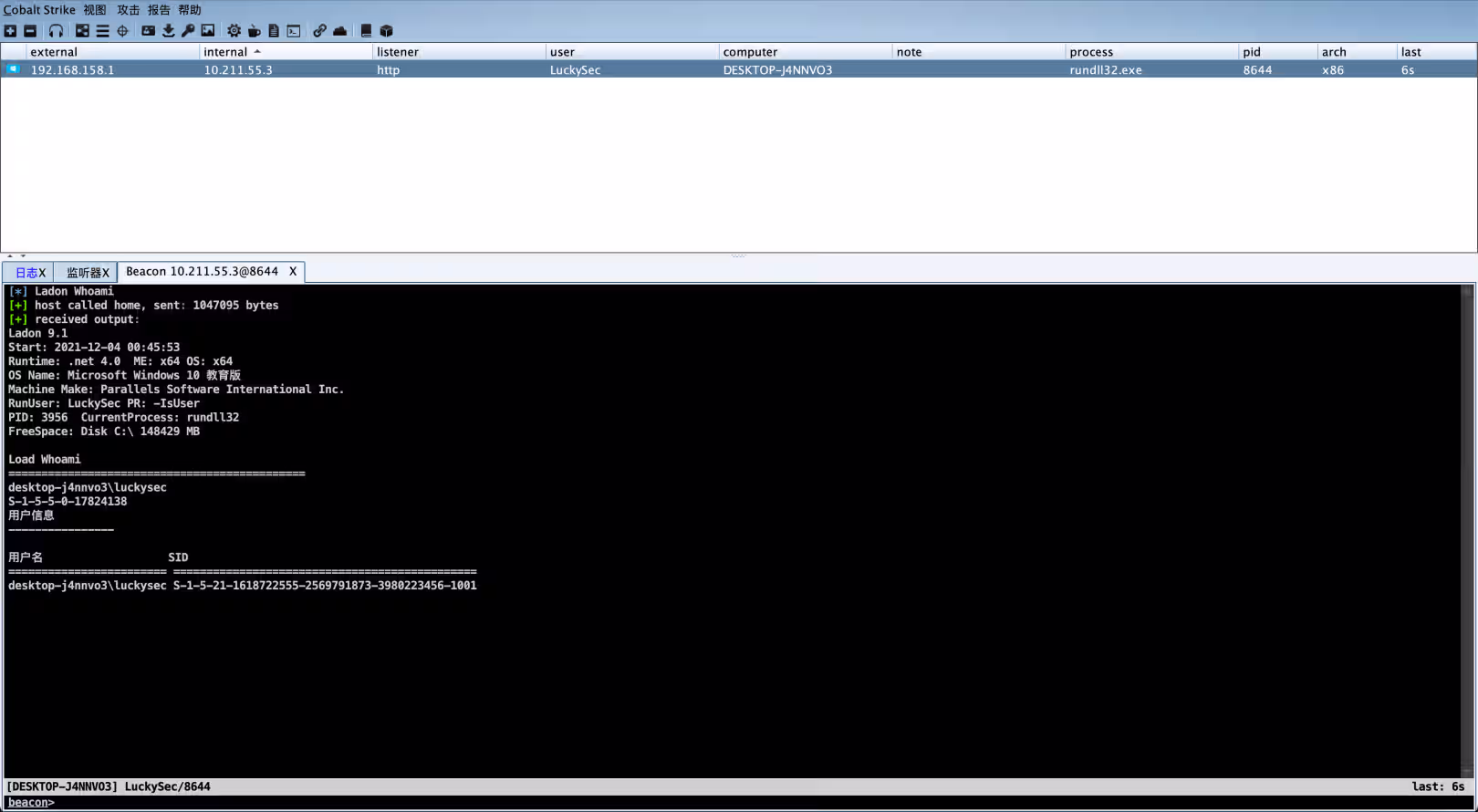Open the screenshots picture icon
1478x812 pixels.
(208, 31)
